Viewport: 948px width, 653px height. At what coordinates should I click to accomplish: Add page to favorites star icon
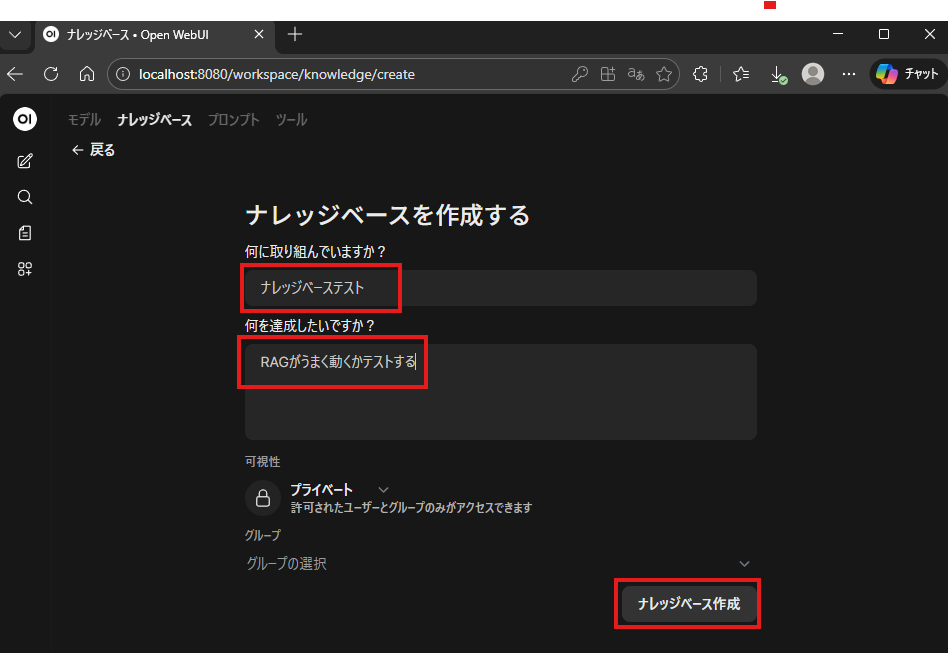pos(663,74)
